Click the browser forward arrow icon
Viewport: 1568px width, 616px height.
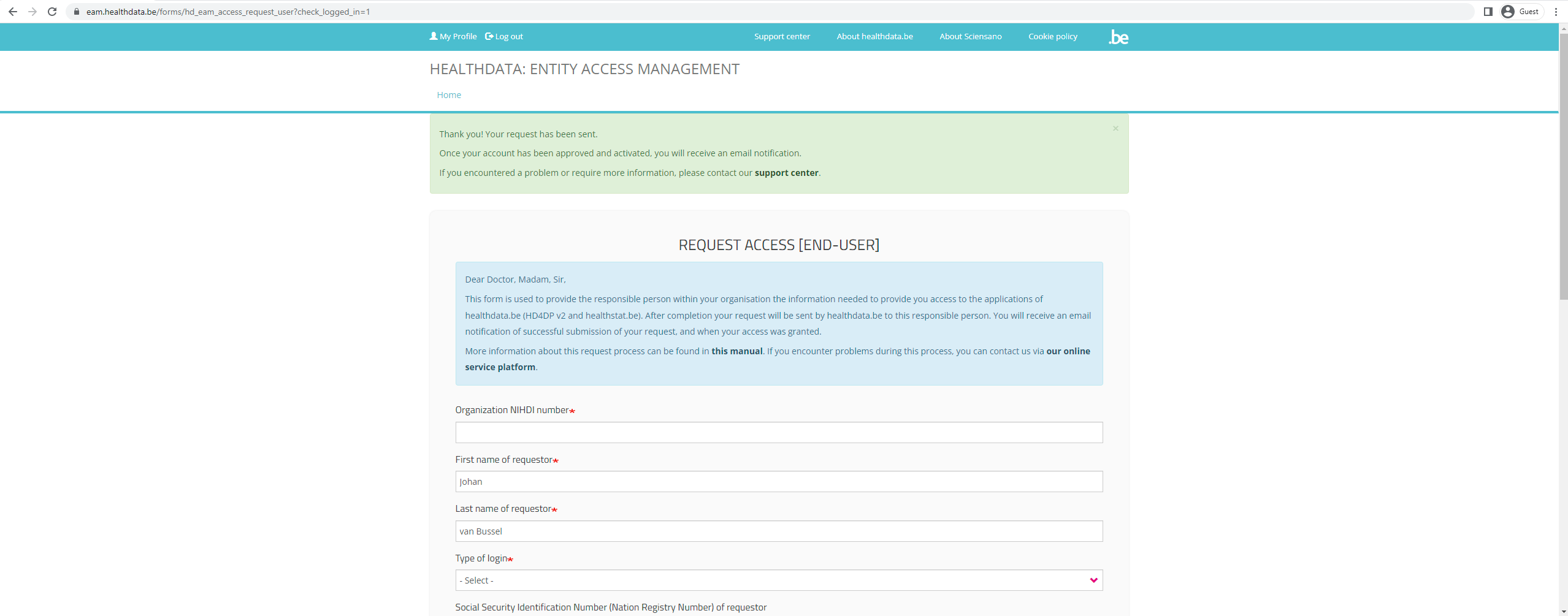(33, 12)
